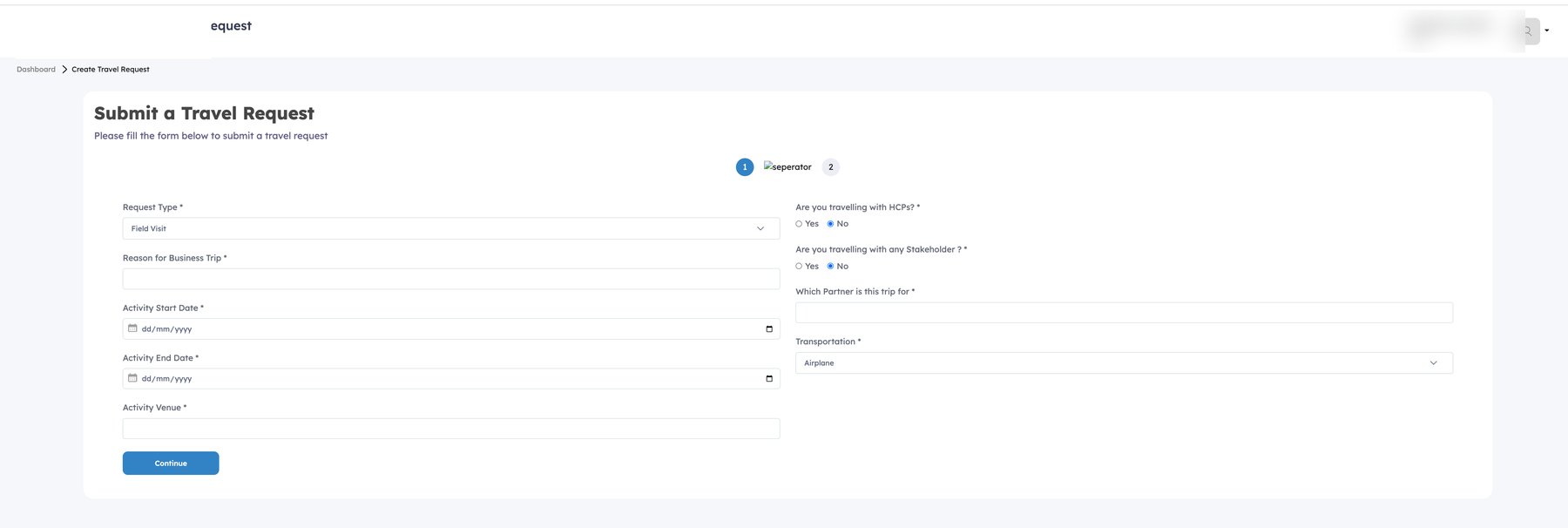Expand the Transportation chevron arrow
This screenshot has width=1568, height=528.
(1434, 362)
